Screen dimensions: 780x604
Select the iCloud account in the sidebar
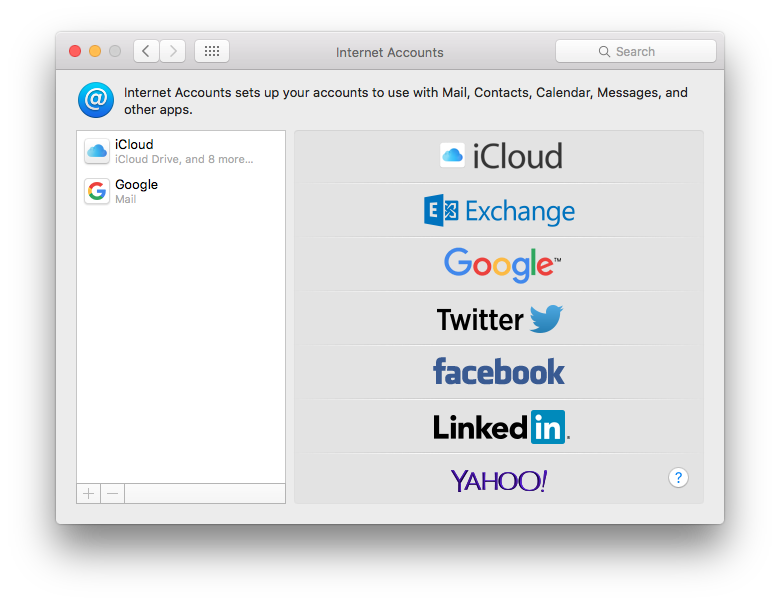180,151
